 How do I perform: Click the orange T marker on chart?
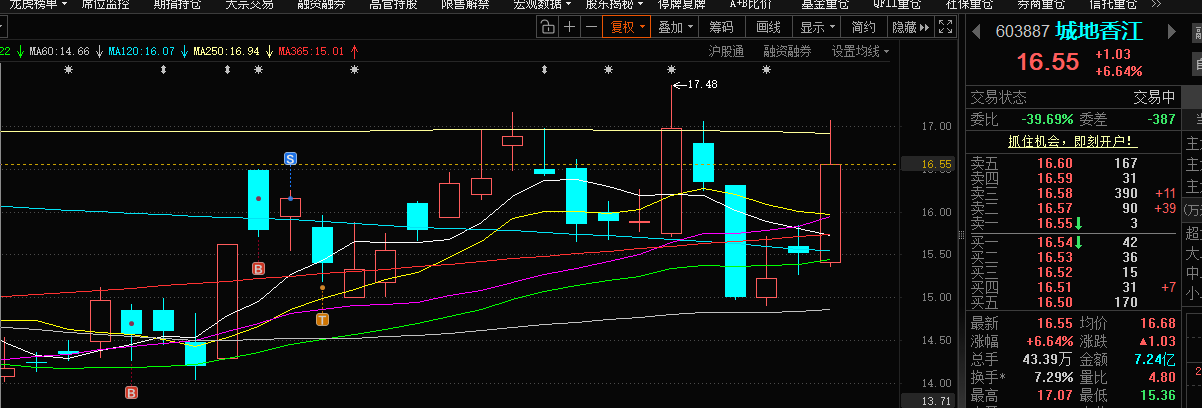point(322,320)
